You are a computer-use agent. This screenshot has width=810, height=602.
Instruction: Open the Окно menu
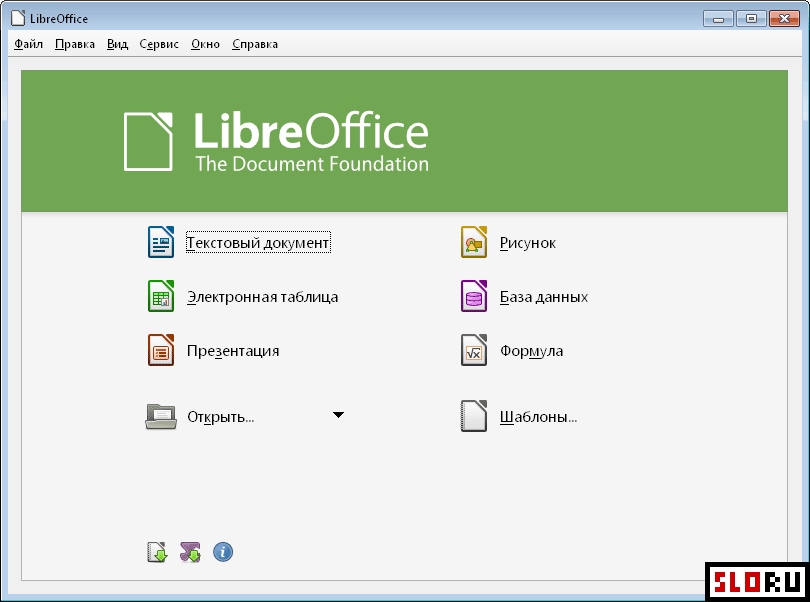[x=205, y=44]
